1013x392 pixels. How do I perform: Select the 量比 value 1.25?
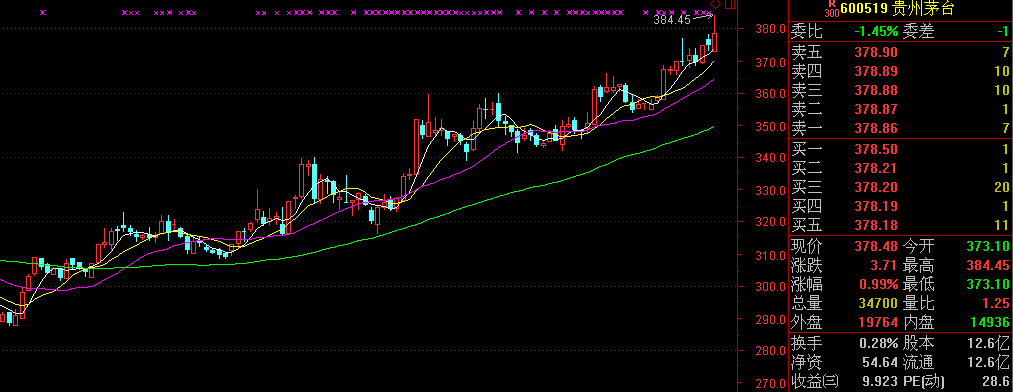996,303
